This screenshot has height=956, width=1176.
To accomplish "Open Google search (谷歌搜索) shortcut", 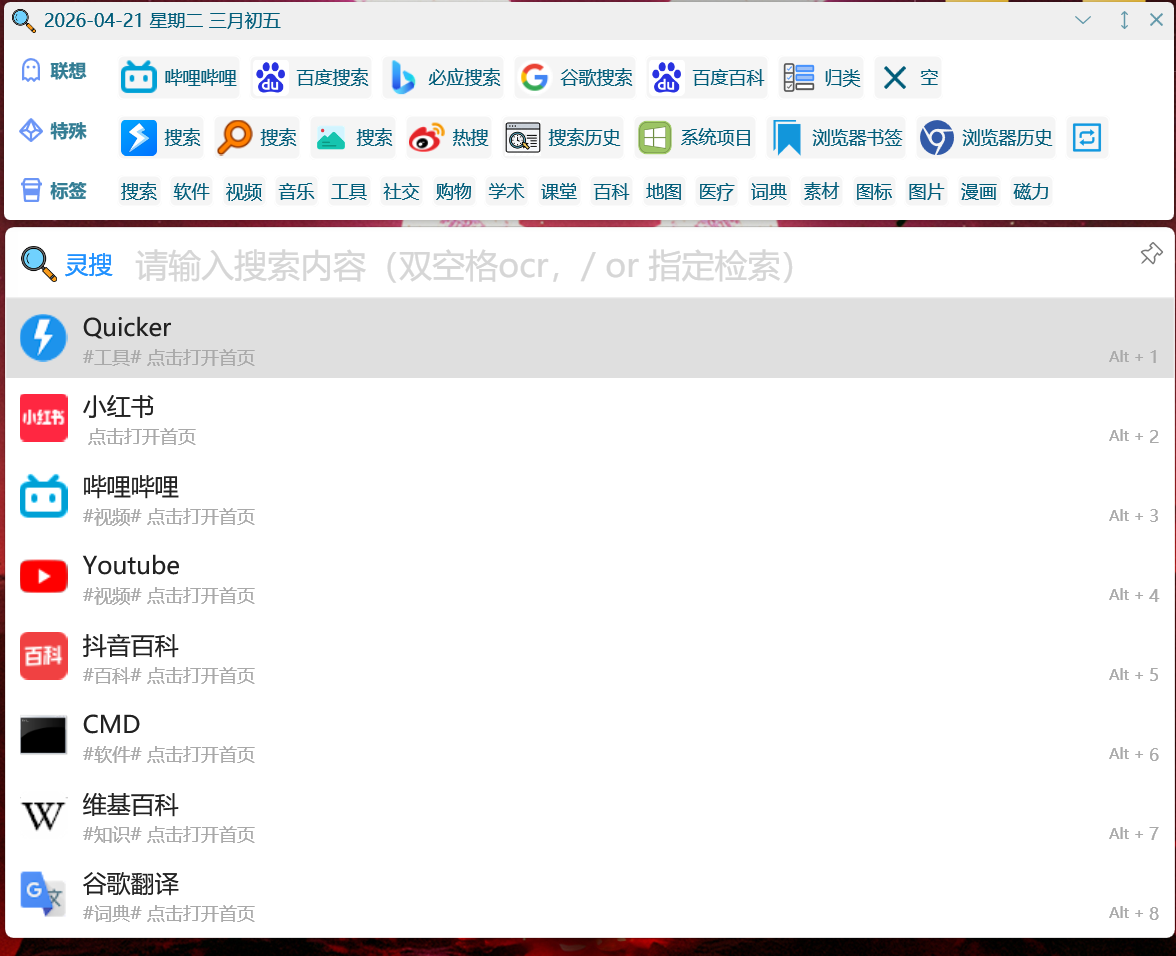I will 575,78.
